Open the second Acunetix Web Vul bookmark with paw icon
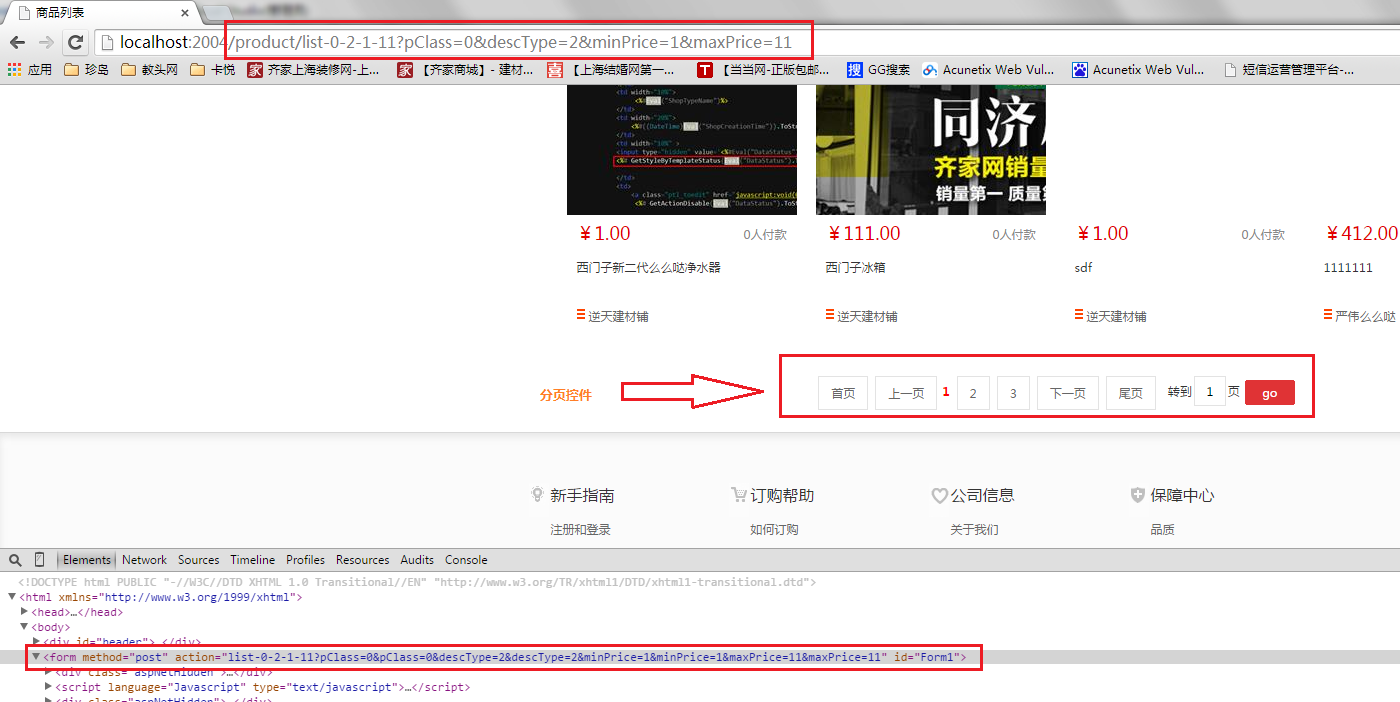The image size is (1400, 702). (x=1138, y=70)
